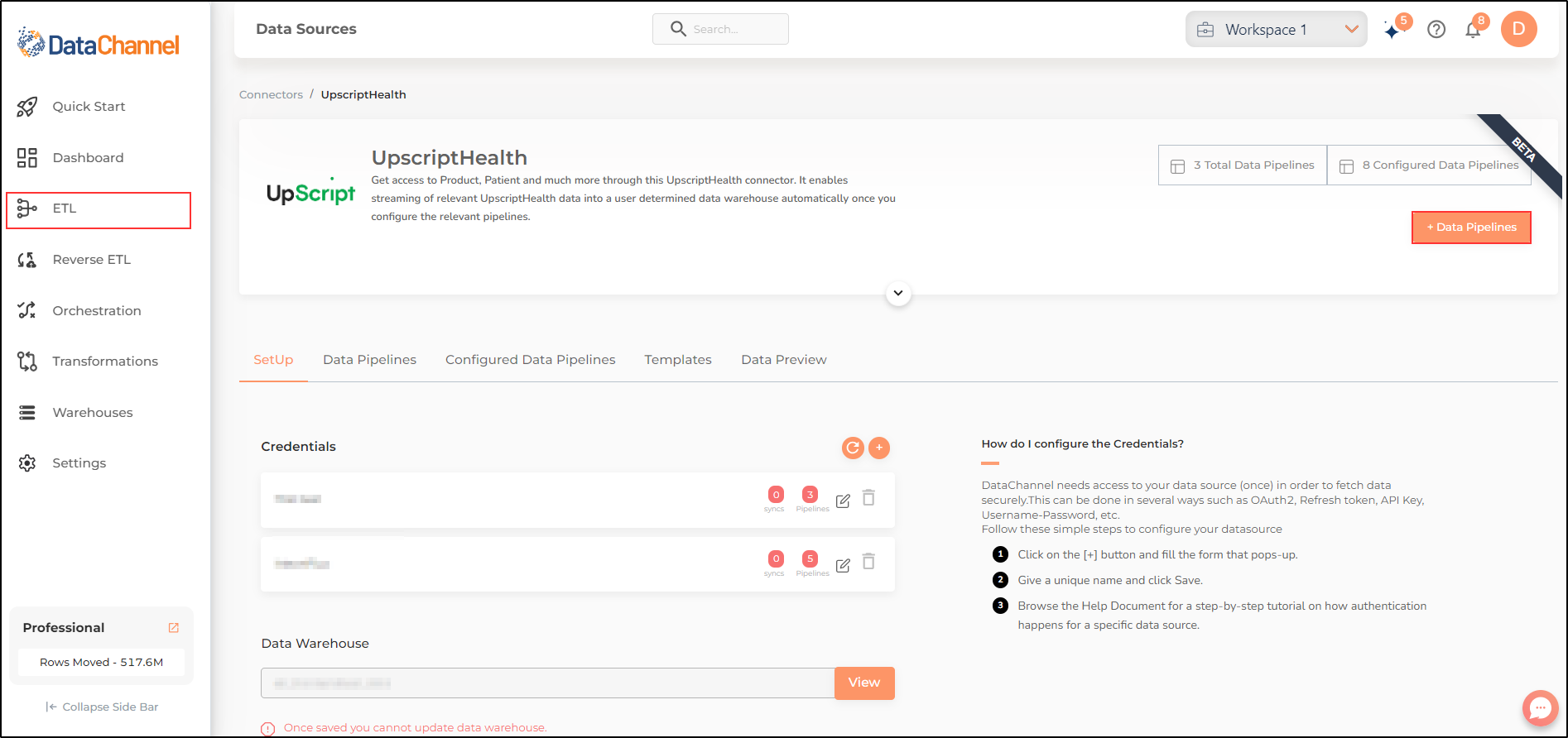Viewport: 1568px width, 738px height.
Task: Open the Warehouses page
Action: pyautogui.click(x=93, y=413)
